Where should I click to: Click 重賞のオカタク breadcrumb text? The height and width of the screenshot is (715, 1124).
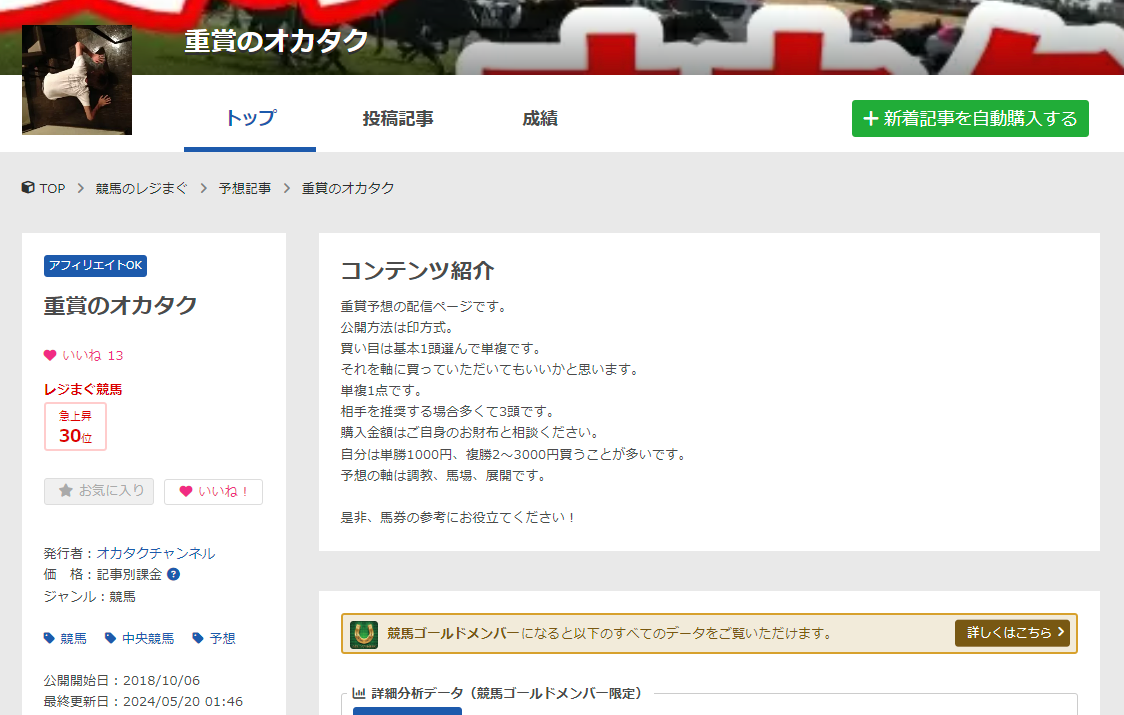click(348, 188)
